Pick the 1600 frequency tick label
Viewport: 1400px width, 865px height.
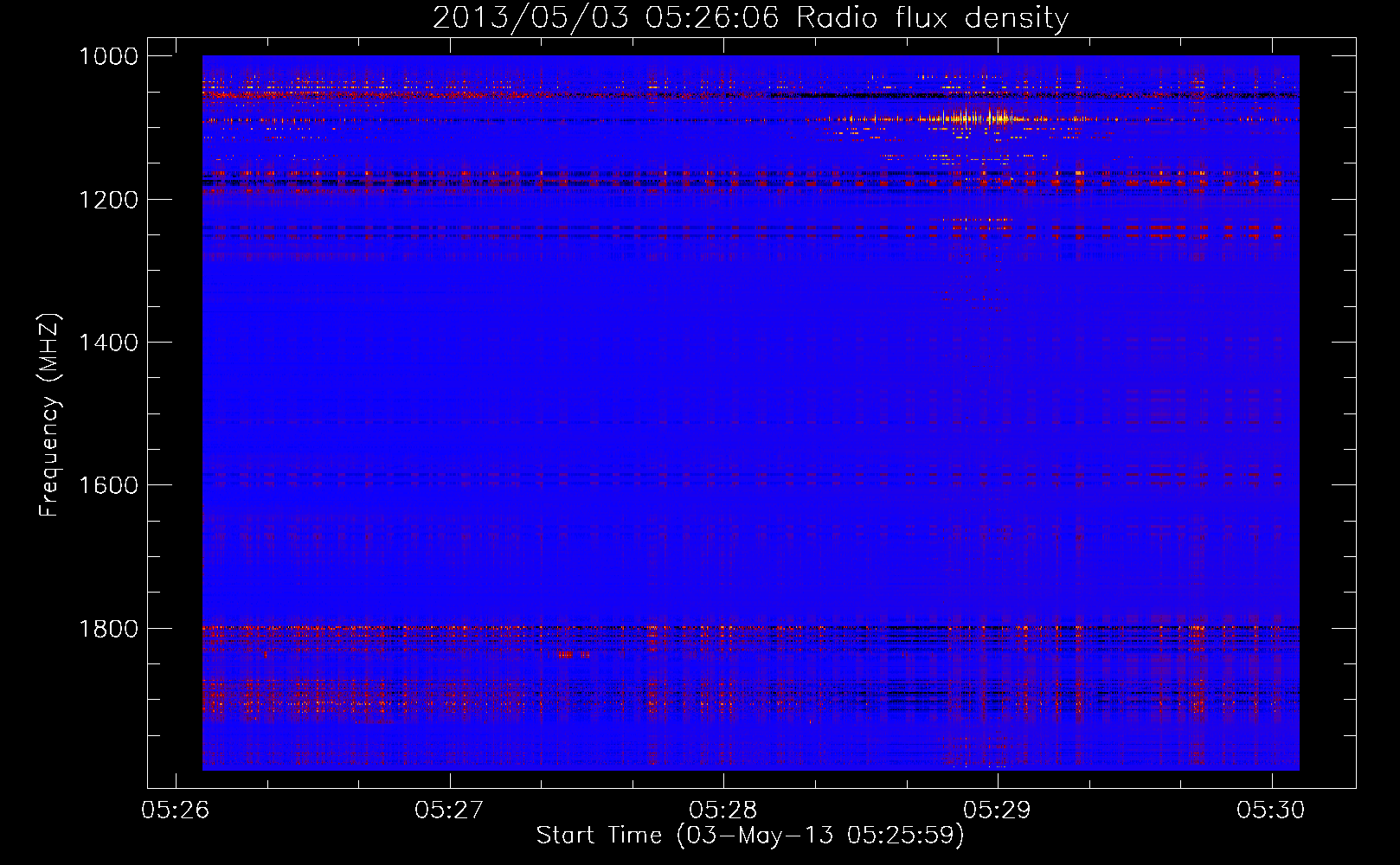point(108,485)
